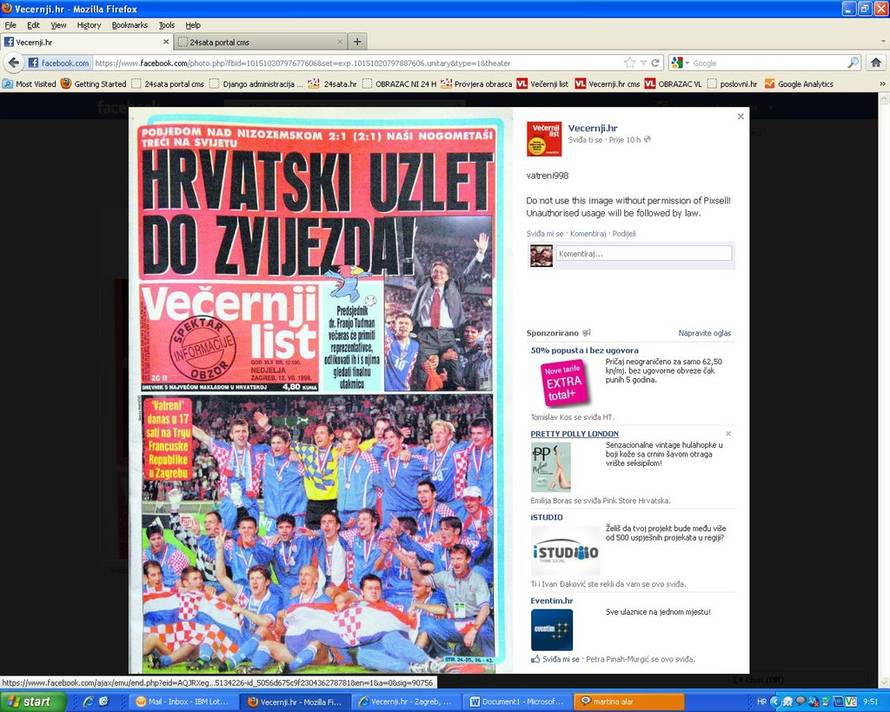This screenshot has height=712, width=890.
Task: Dismiss the Pretty Polly London ad
Action: tap(728, 434)
